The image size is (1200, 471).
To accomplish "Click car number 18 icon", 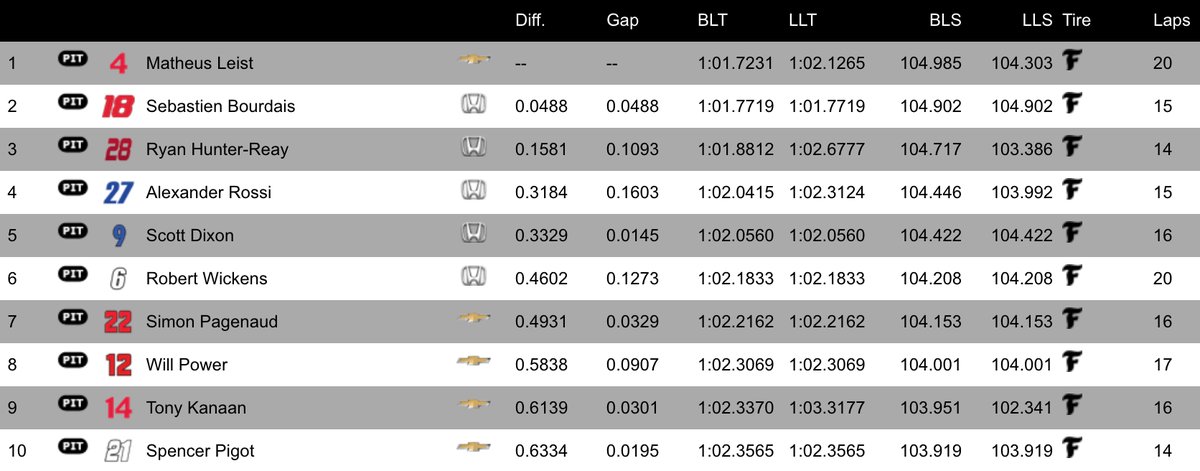I will 118,106.
